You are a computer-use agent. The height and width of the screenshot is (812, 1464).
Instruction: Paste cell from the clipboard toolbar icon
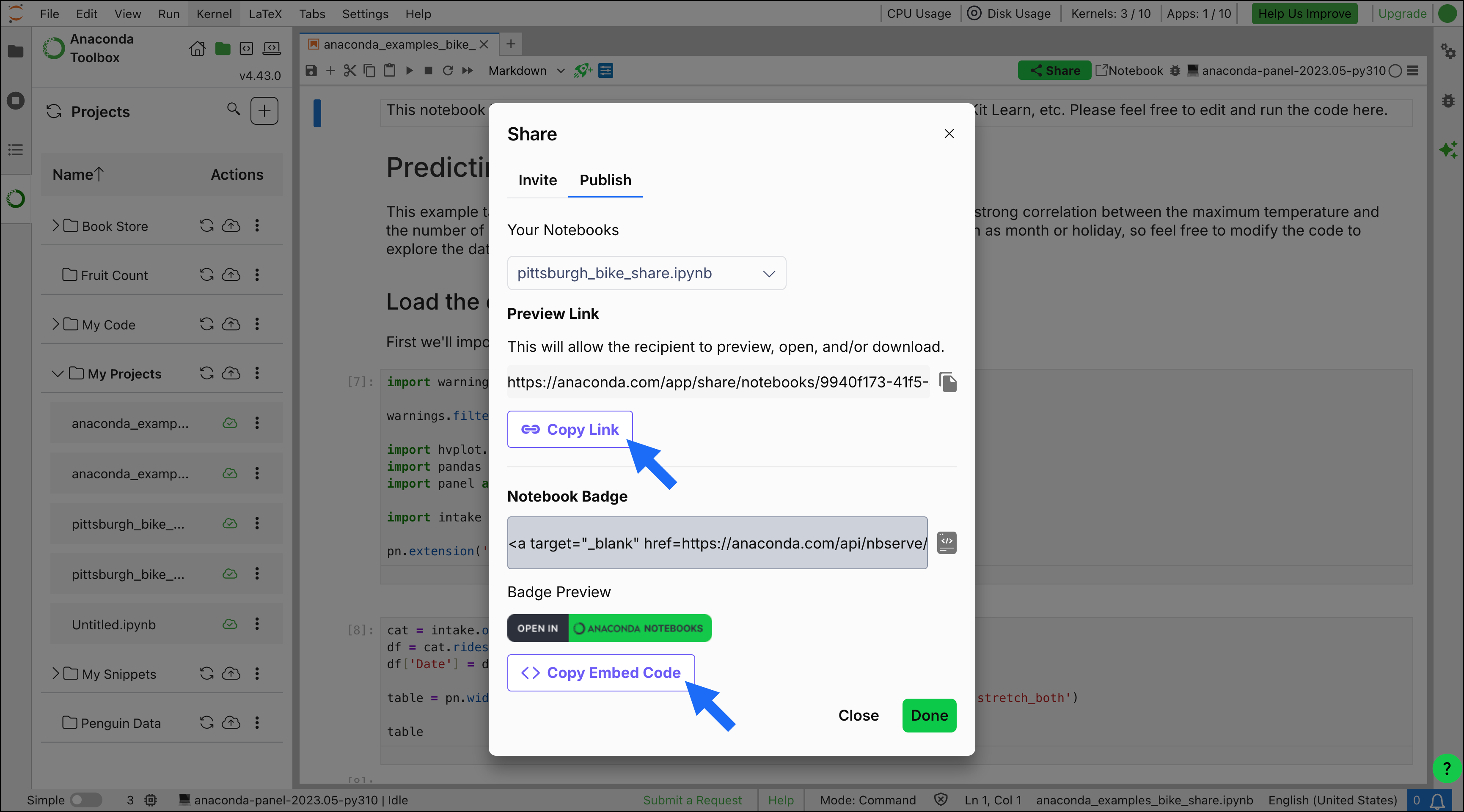[x=389, y=71]
